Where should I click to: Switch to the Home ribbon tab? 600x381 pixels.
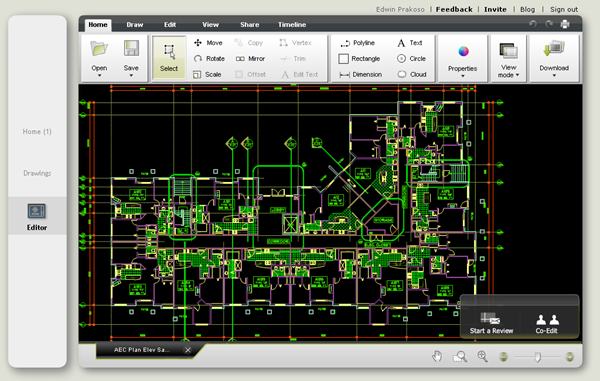[x=98, y=24]
